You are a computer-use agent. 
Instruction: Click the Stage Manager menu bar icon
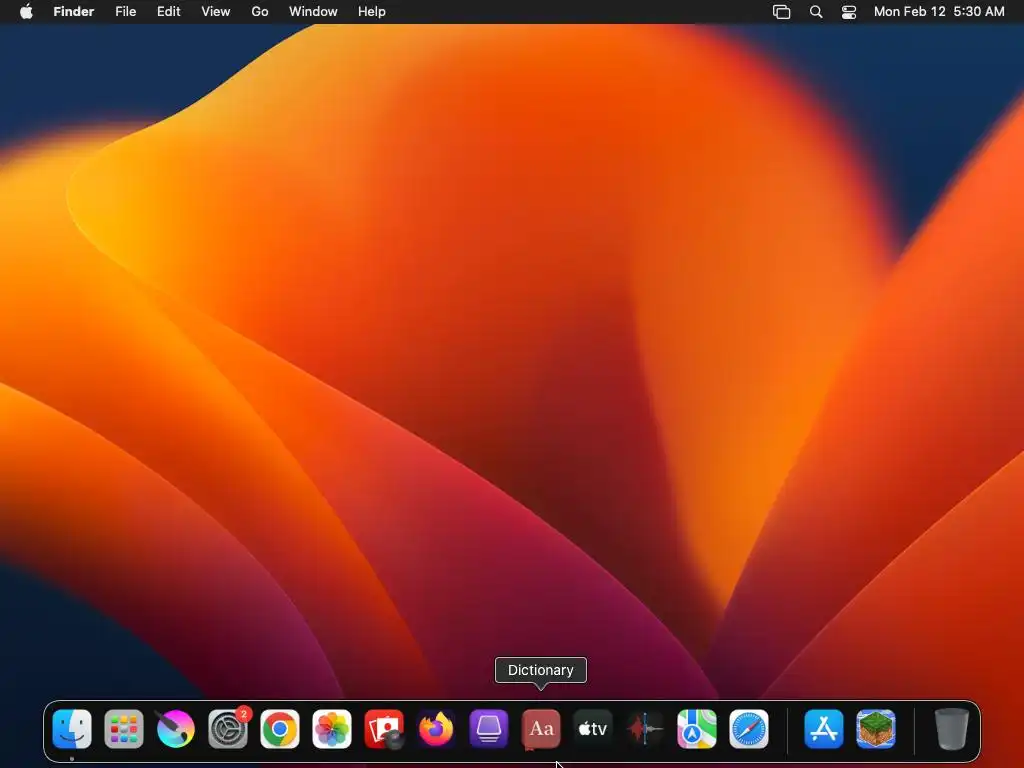click(x=782, y=12)
